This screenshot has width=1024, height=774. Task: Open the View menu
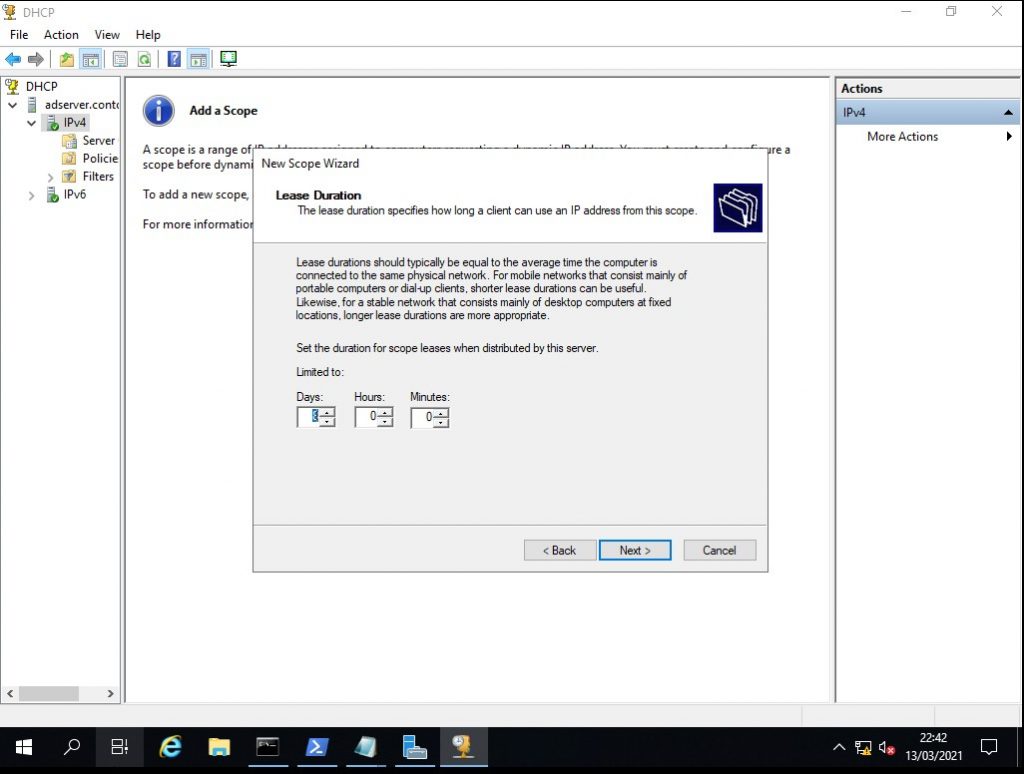click(107, 35)
